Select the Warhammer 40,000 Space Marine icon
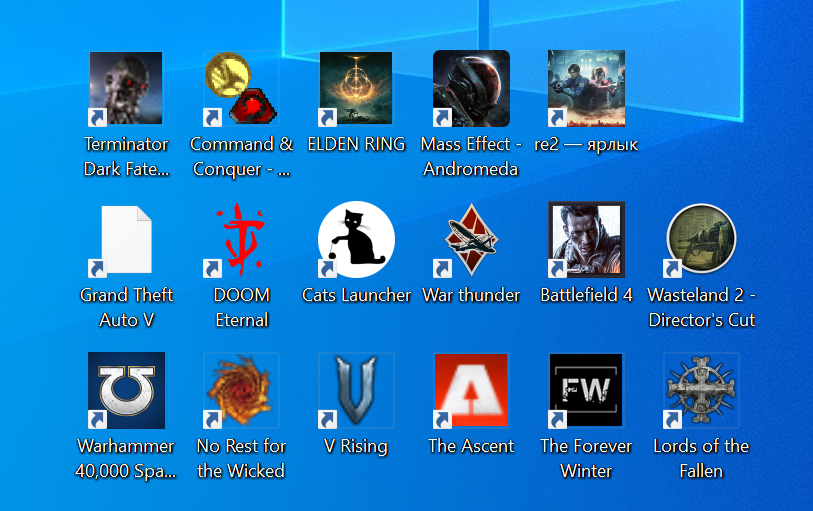813x511 pixels. pos(126,391)
